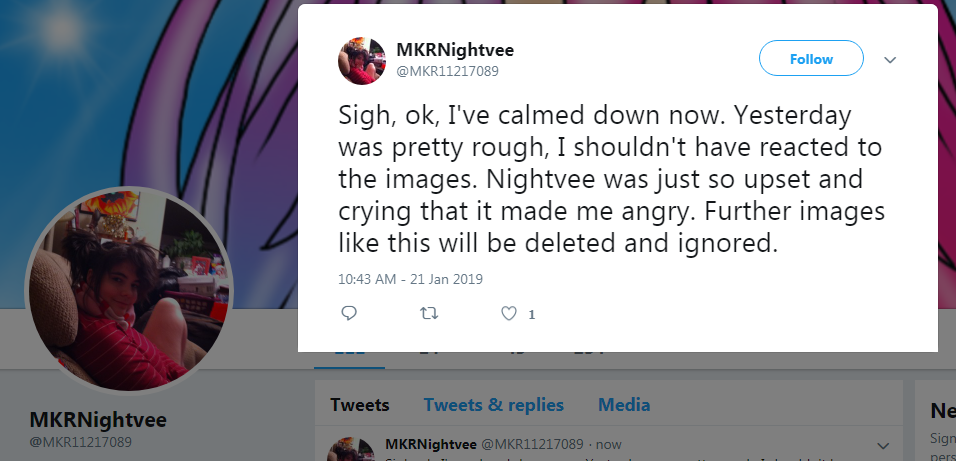Open tweet options chevron beside Follow
956x461 pixels.
890,60
